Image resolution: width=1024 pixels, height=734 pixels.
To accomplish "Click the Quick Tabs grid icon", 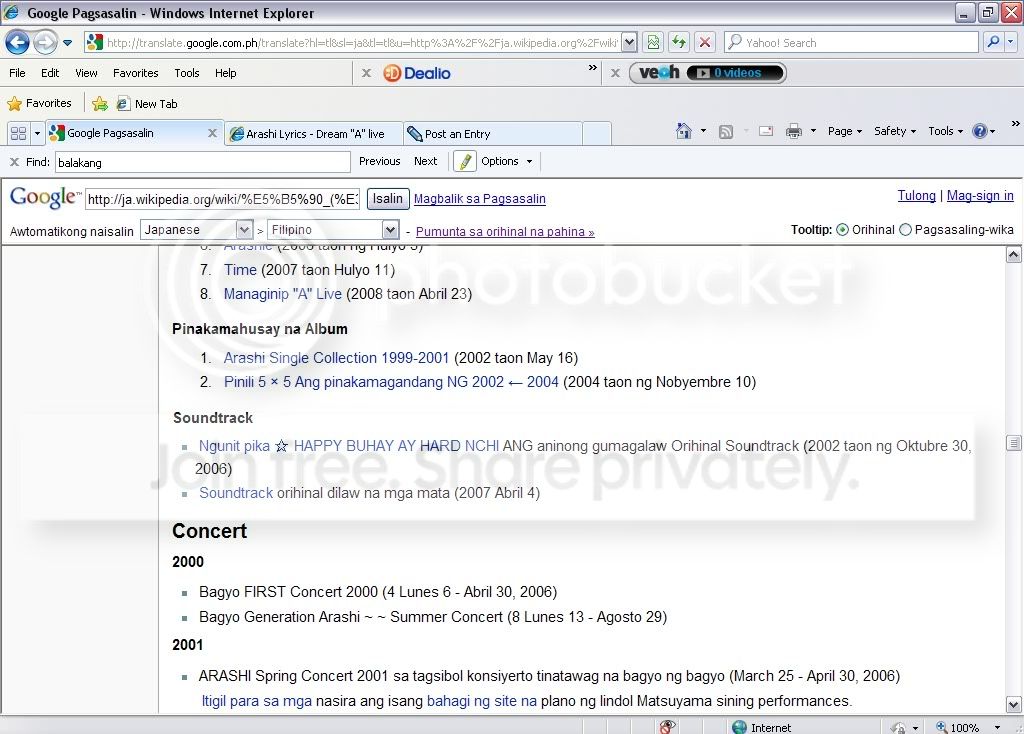I will tap(17, 133).
